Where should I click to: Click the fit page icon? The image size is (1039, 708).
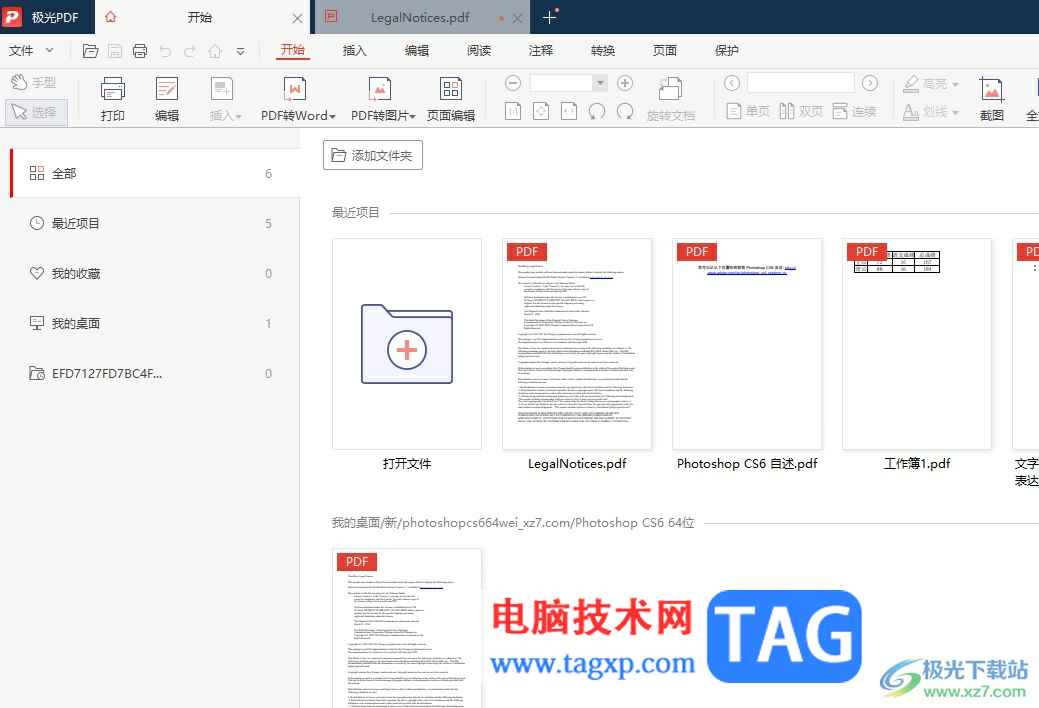[541, 111]
